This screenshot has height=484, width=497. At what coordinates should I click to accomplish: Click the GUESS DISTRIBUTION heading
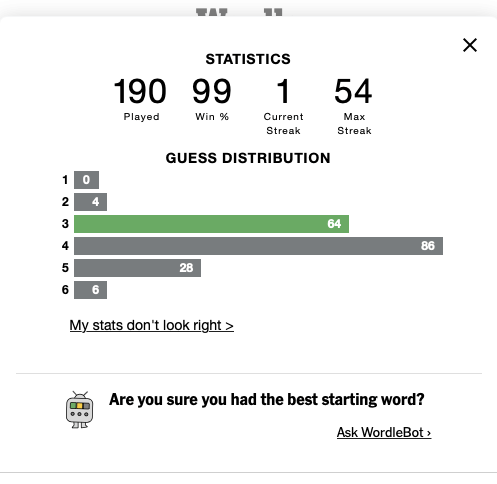248,158
